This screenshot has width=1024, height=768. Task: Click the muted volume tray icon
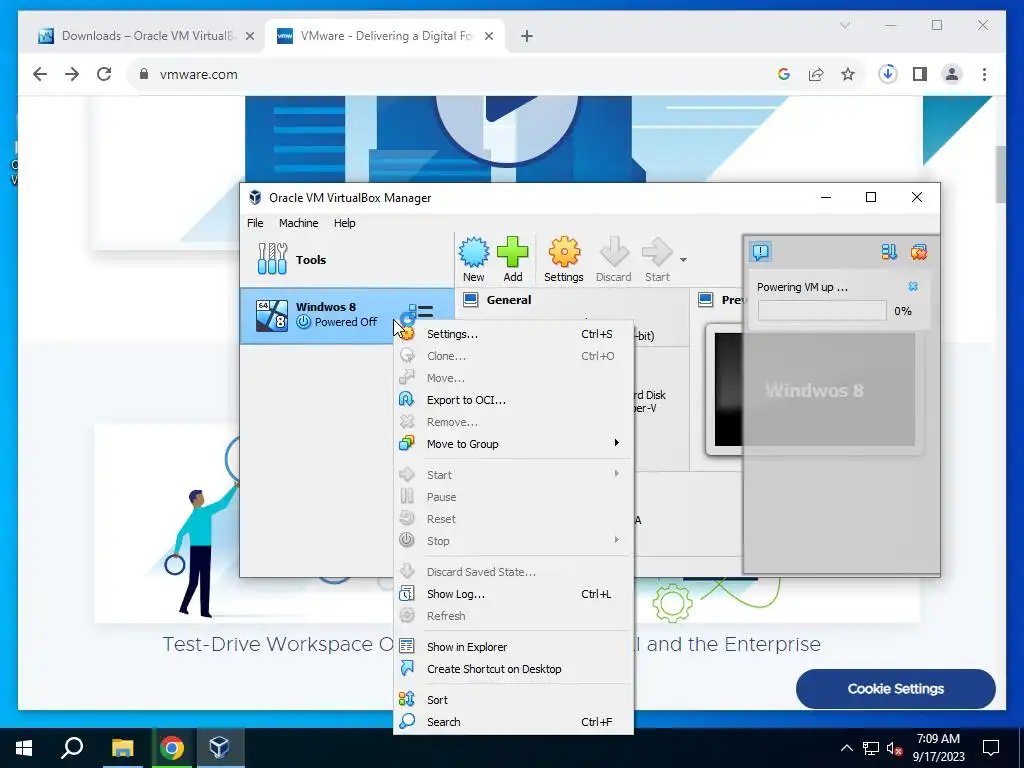point(894,748)
